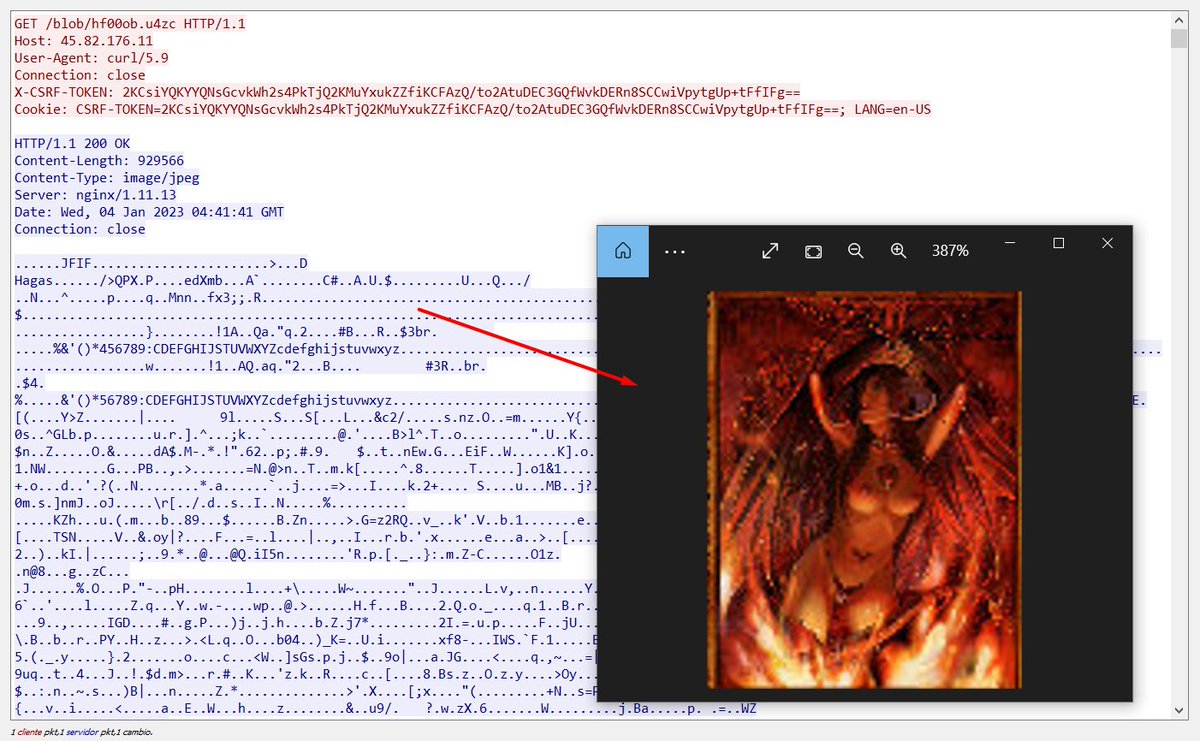Select the Host: 45.82.176.11 header line
The height and width of the screenshot is (741, 1200).
tap(83, 41)
